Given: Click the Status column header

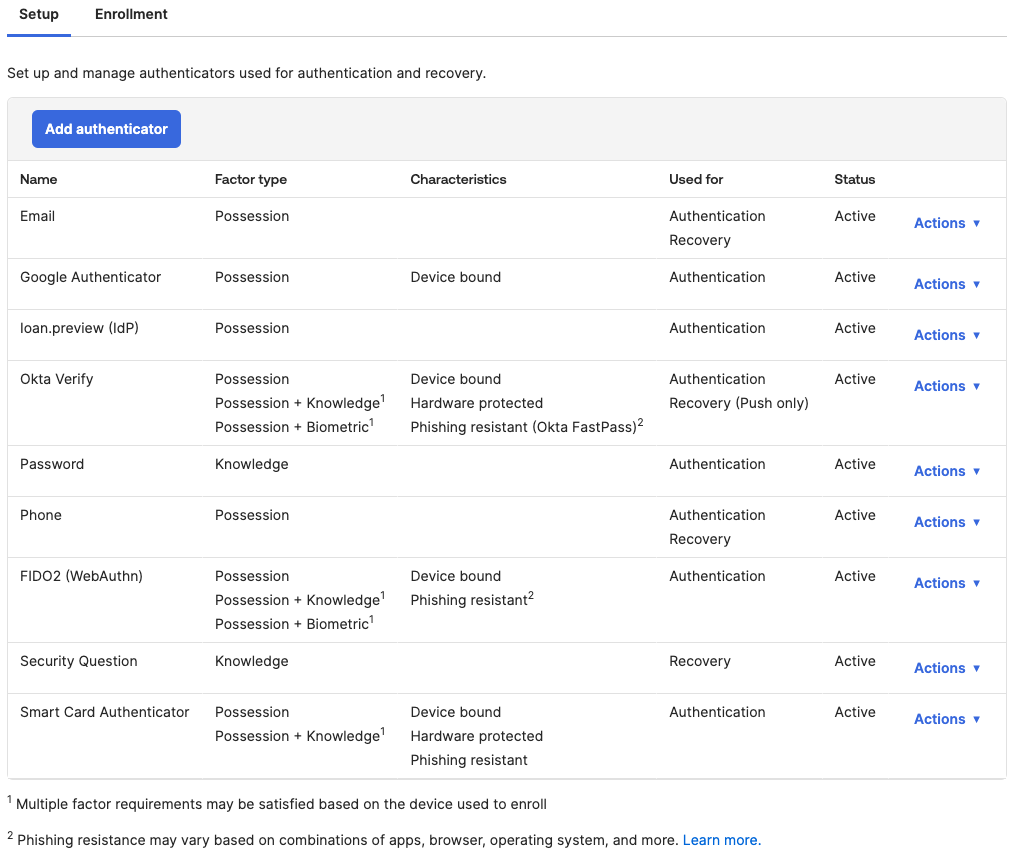Looking at the screenshot, I should 854,180.
